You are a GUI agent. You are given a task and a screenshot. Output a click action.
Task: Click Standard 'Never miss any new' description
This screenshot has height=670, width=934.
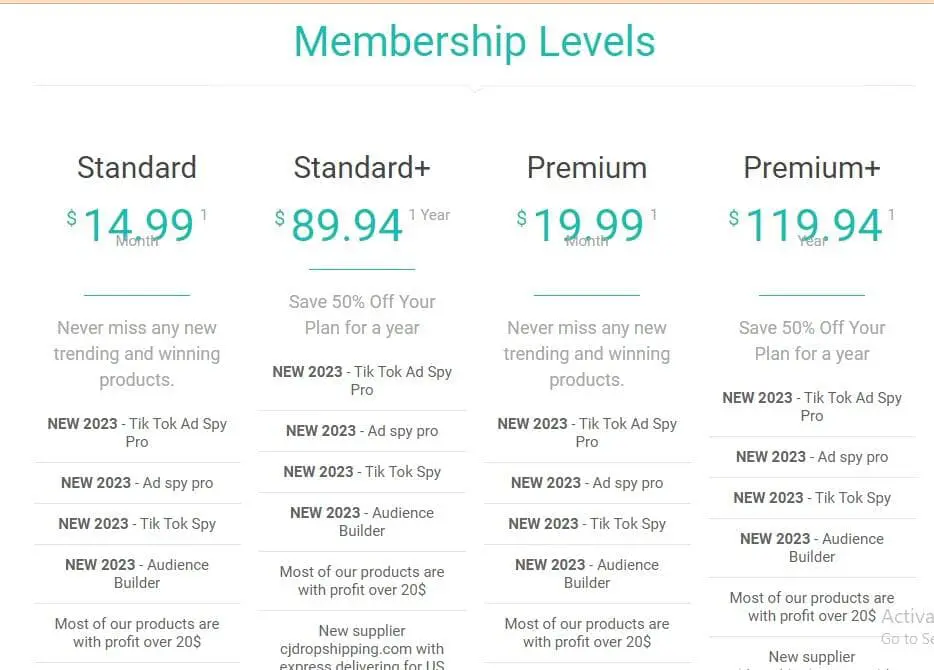click(137, 353)
